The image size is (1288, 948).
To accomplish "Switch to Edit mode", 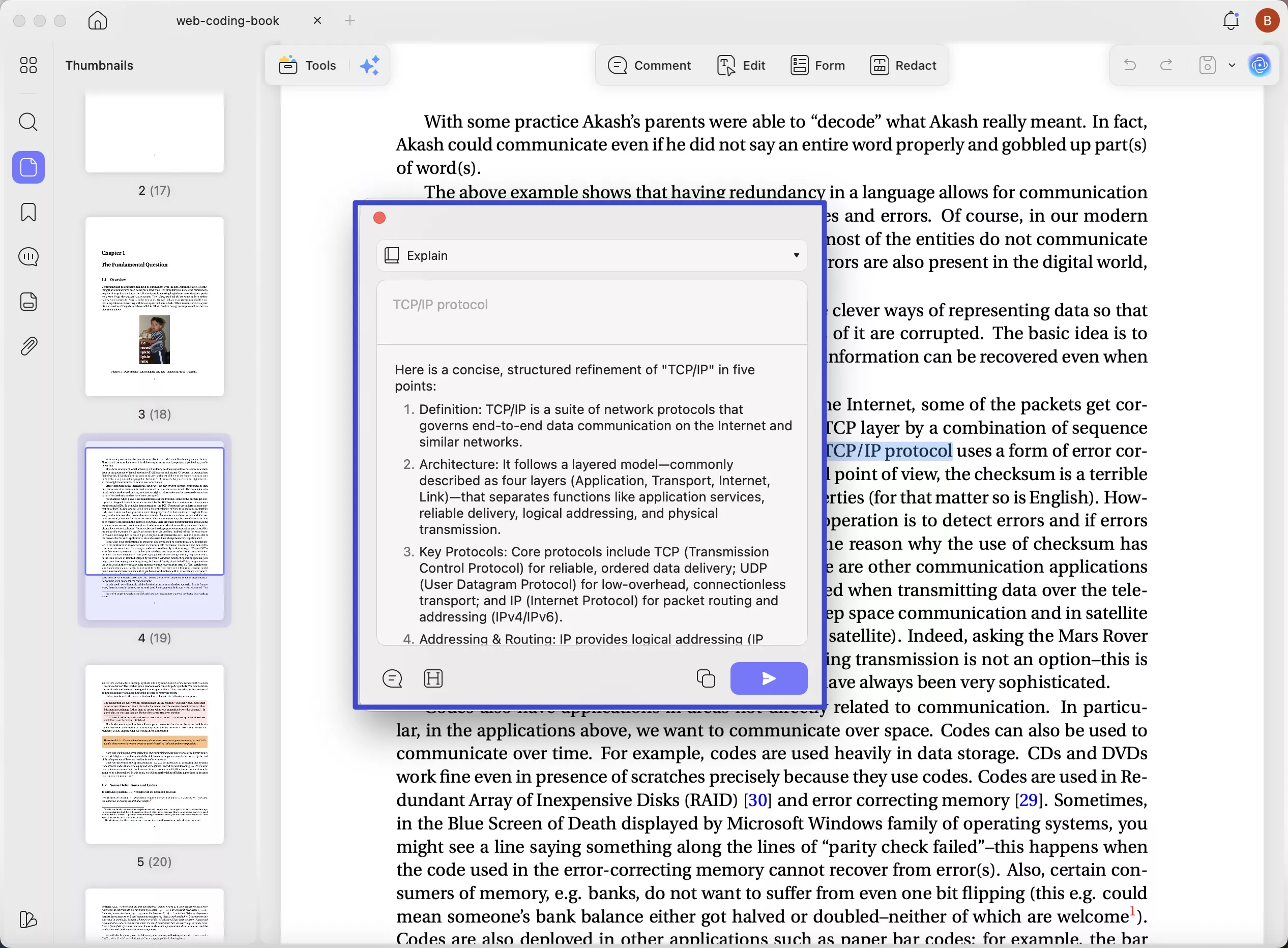I will pos(741,66).
